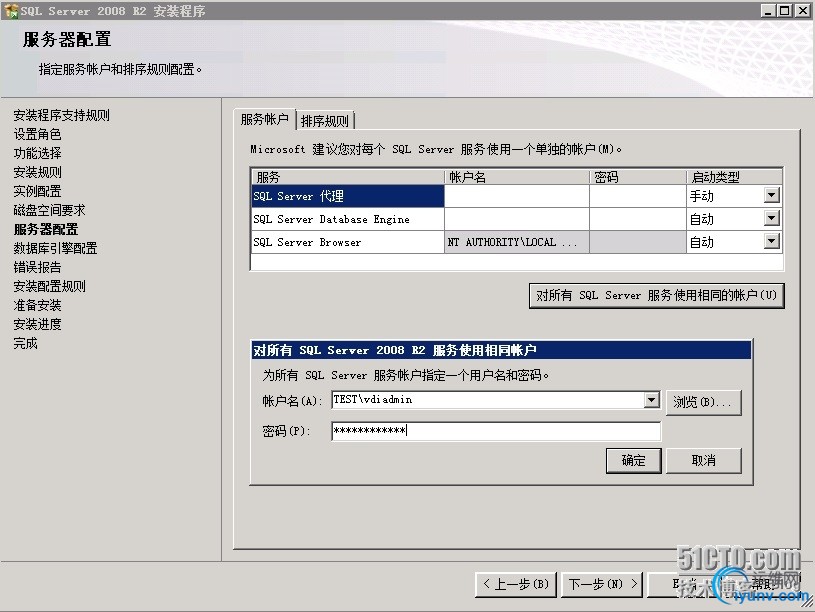Click password cell for SQL Server 代理
This screenshot has width=815, height=612.
coord(638,196)
